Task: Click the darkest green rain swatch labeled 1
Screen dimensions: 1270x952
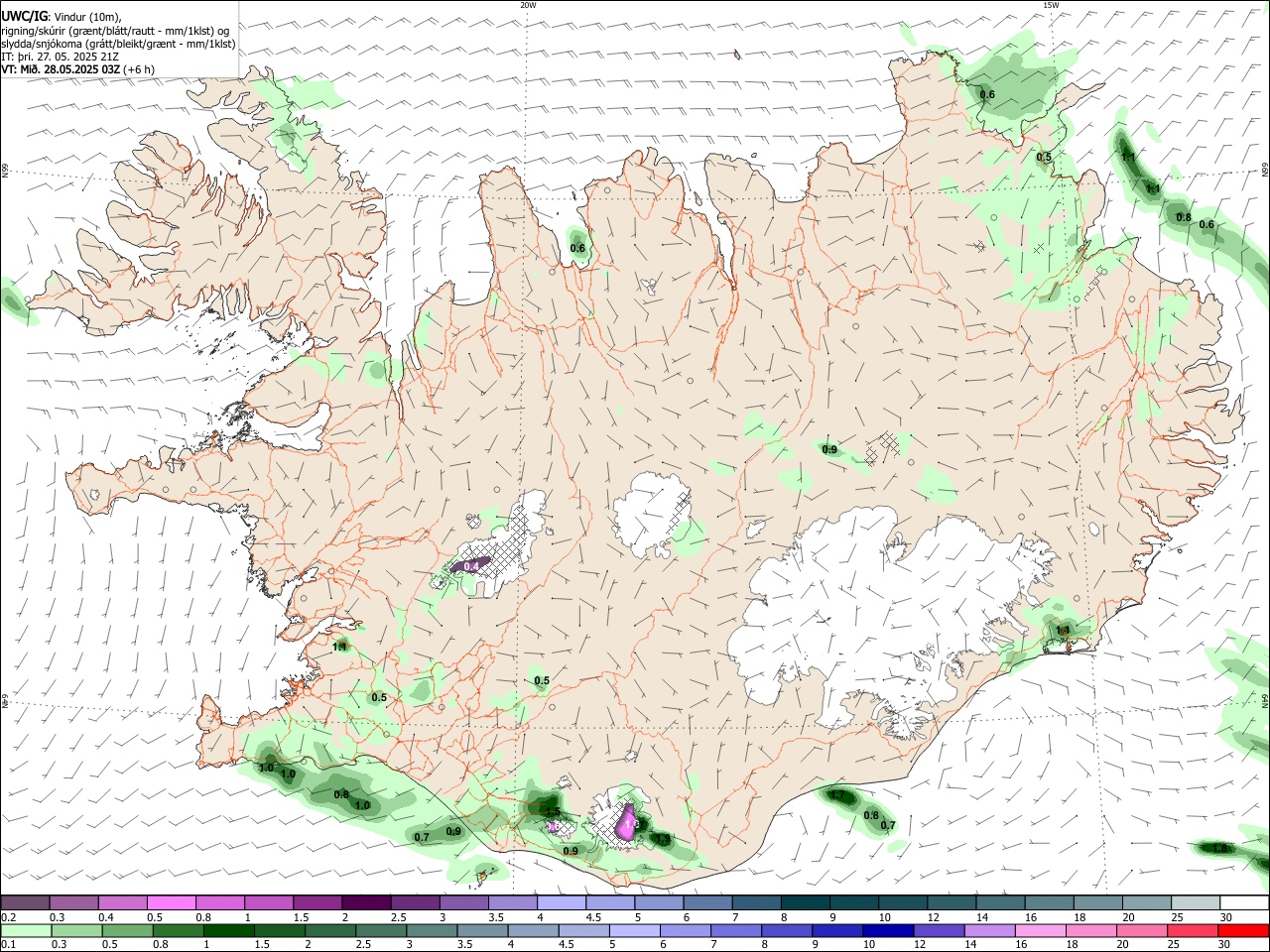Action: point(228,930)
